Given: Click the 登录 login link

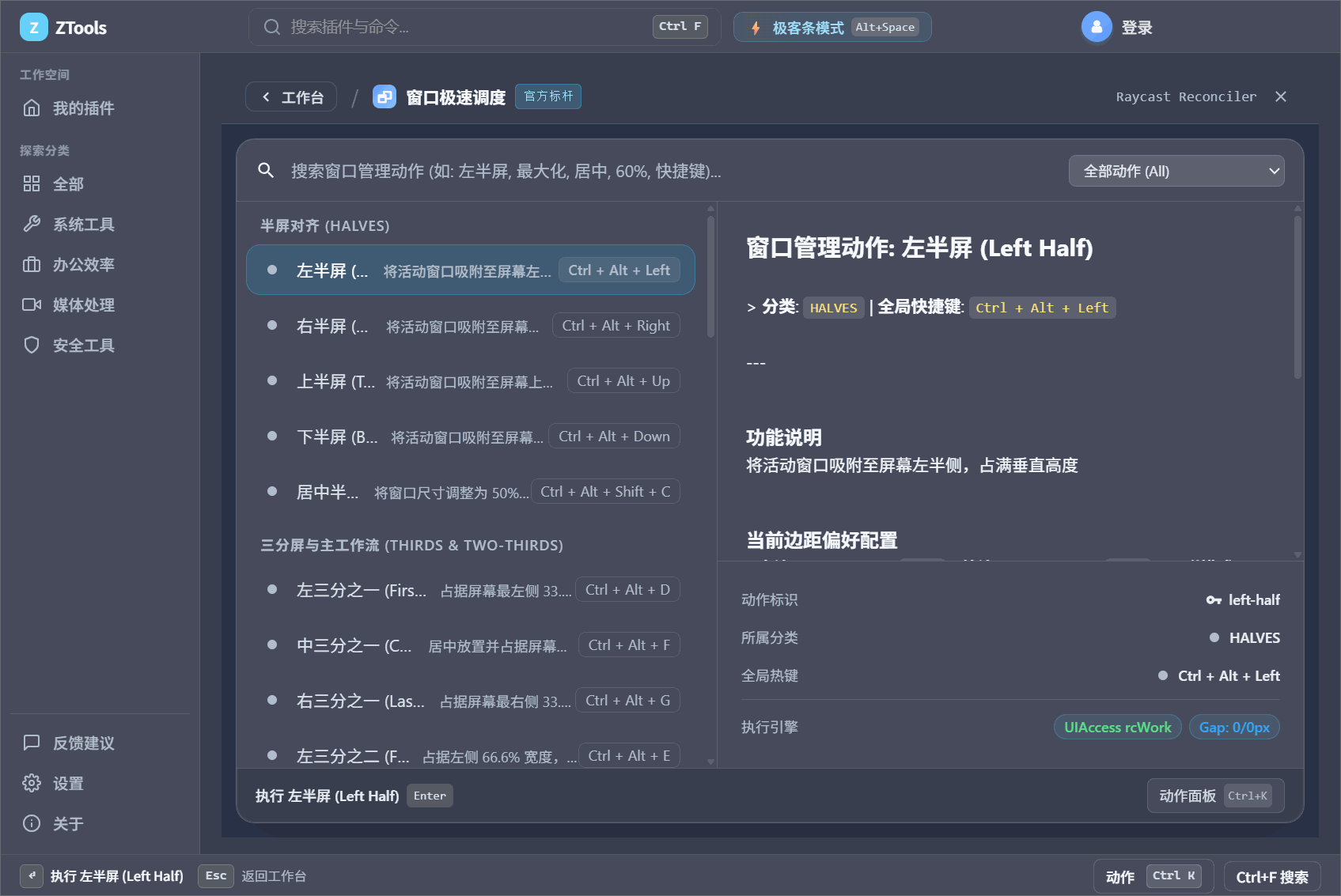Looking at the screenshot, I should pyautogui.click(x=1137, y=28).
